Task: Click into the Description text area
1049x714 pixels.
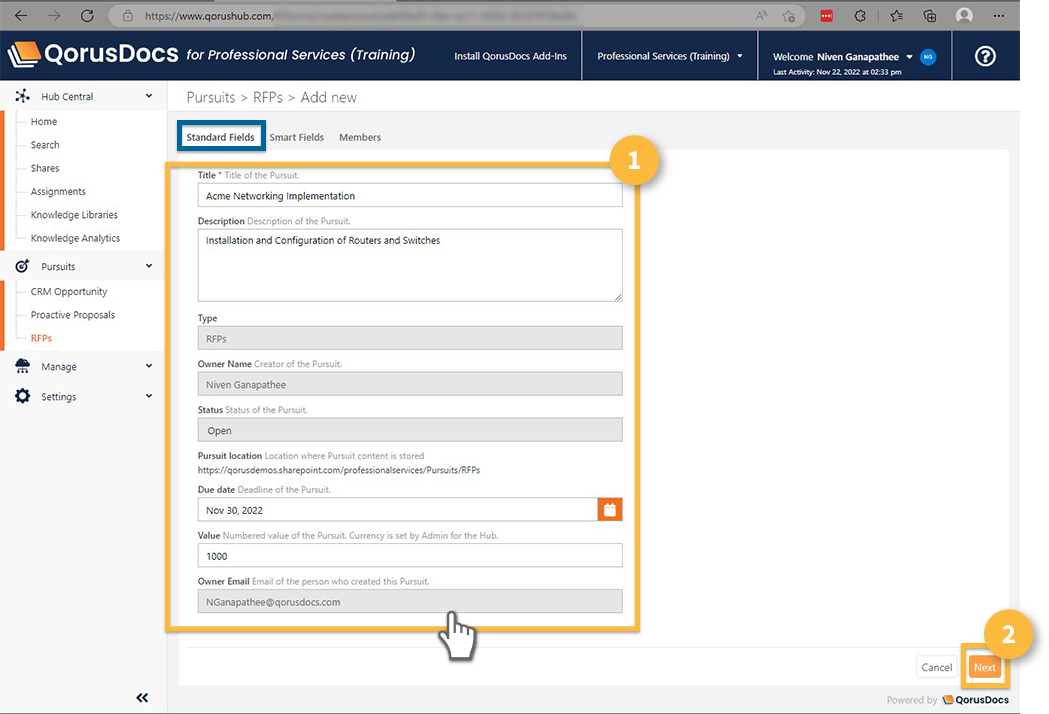Action: (410, 265)
